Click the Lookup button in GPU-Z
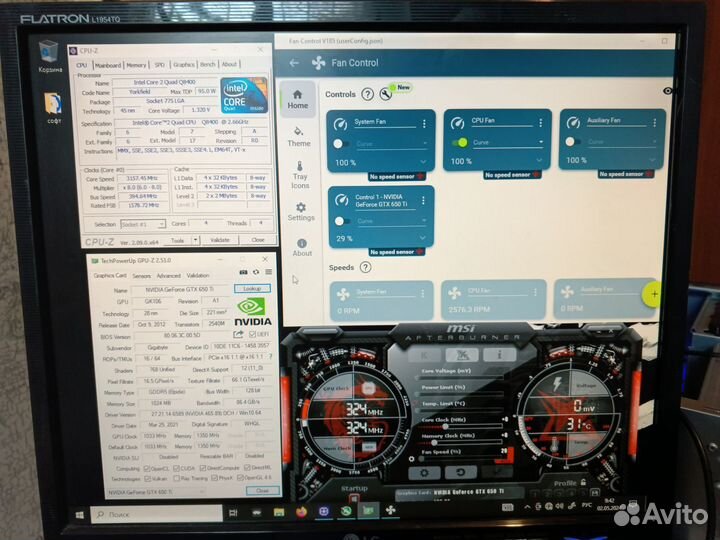 pos(252,288)
